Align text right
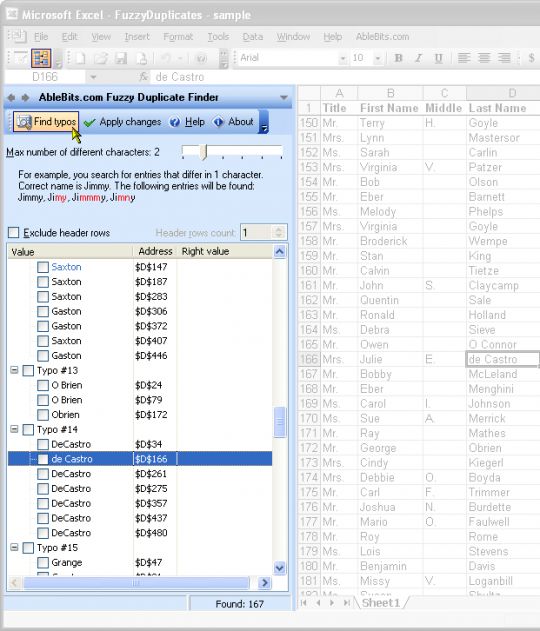Image resolution: width=540 pixels, height=631 pixels. click(x=504, y=58)
